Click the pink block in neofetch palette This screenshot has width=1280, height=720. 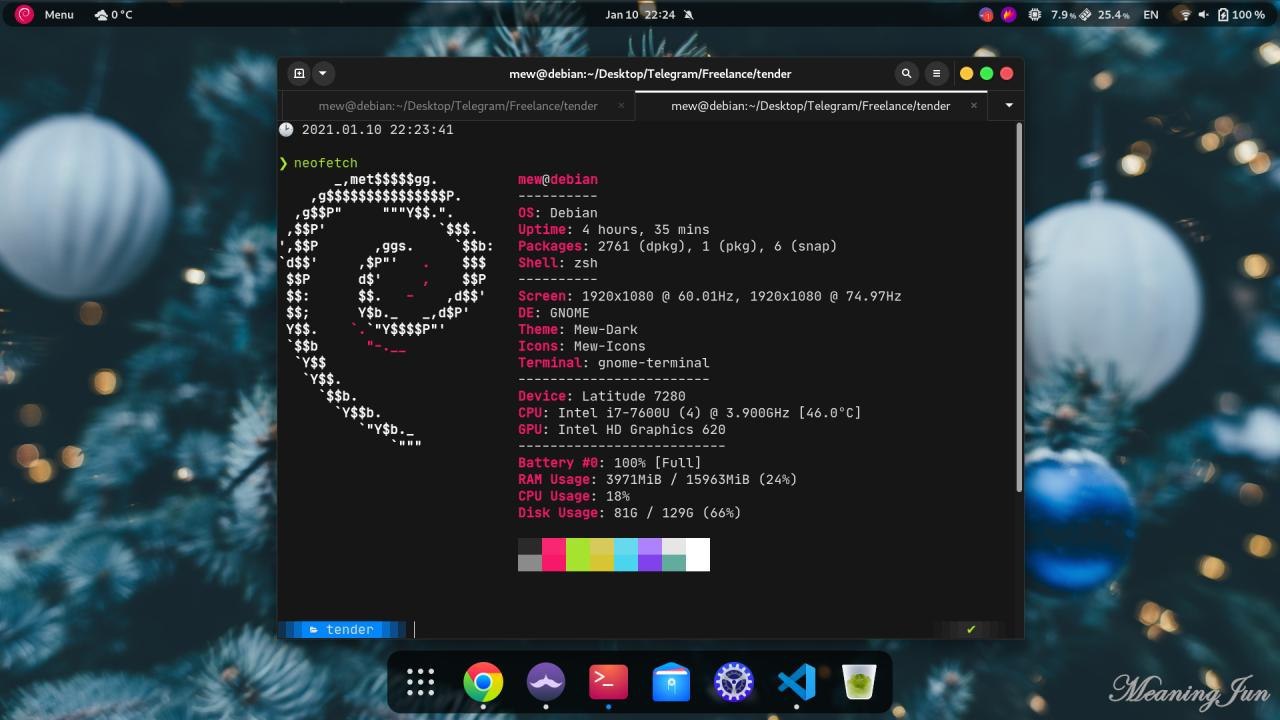(x=554, y=555)
